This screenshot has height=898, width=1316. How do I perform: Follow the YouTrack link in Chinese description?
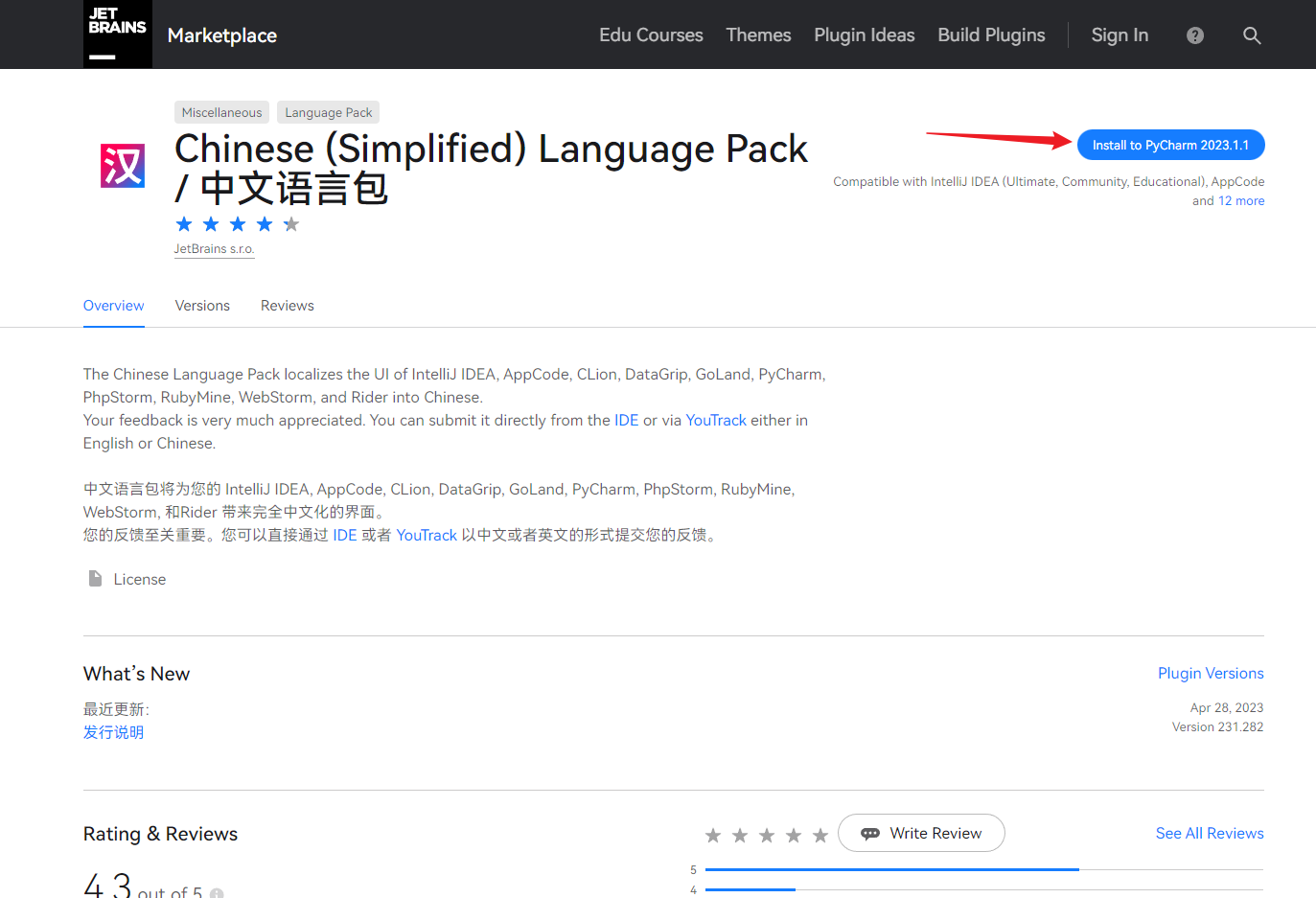pos(427,535)
